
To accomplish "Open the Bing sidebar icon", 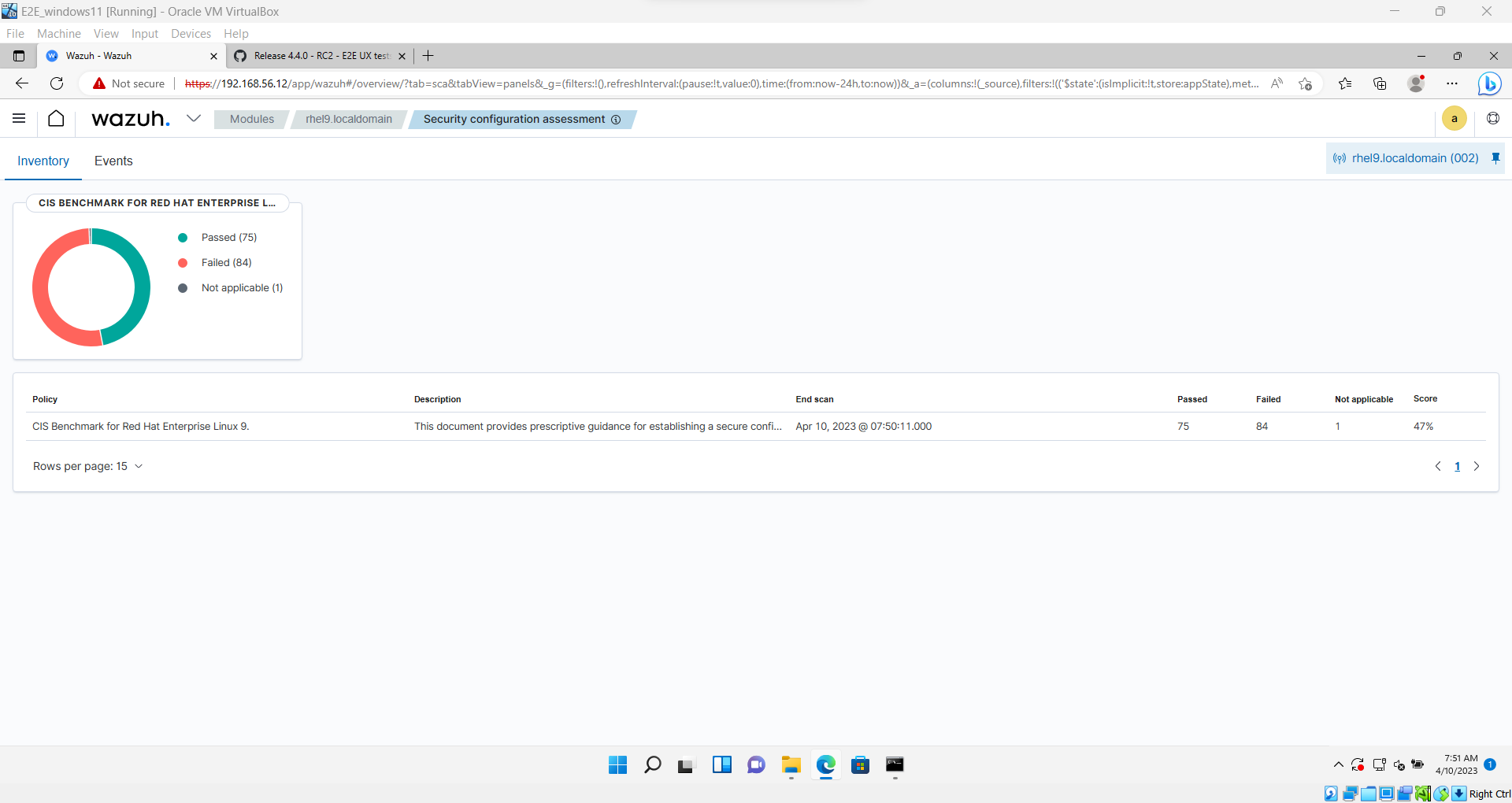I will 1489,83.
